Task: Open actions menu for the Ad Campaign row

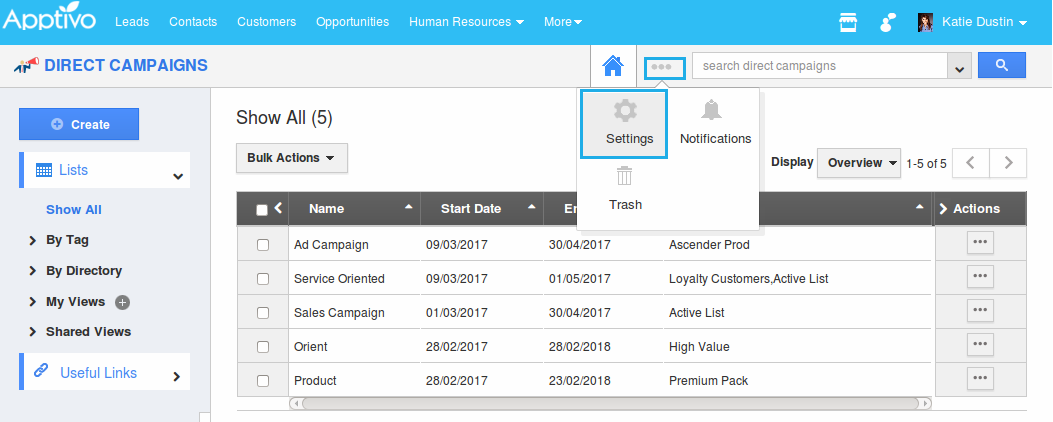Action: [980, 243]
